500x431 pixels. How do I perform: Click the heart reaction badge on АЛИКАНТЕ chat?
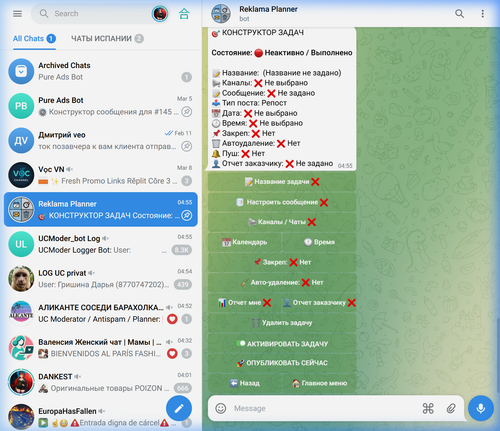pos(172,319)
